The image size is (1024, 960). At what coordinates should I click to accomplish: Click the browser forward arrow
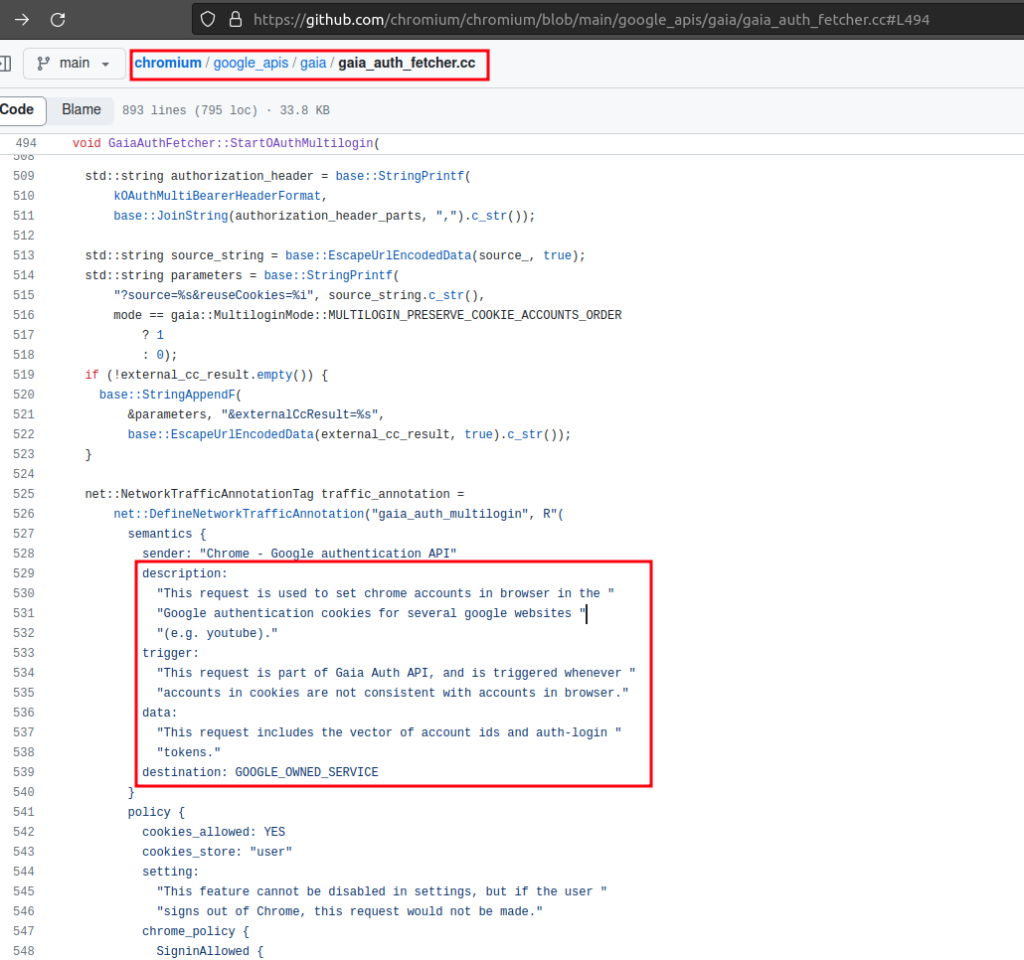pyautogui.click(x=22, y=19)
